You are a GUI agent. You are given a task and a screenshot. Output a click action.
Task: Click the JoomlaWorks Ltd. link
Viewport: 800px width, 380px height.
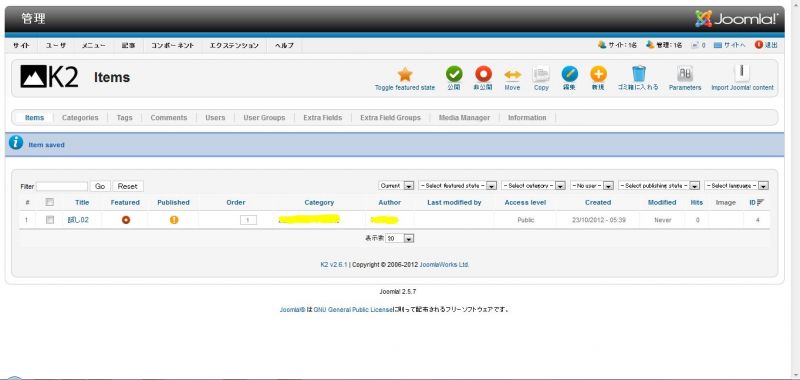[x=444, y=265]
